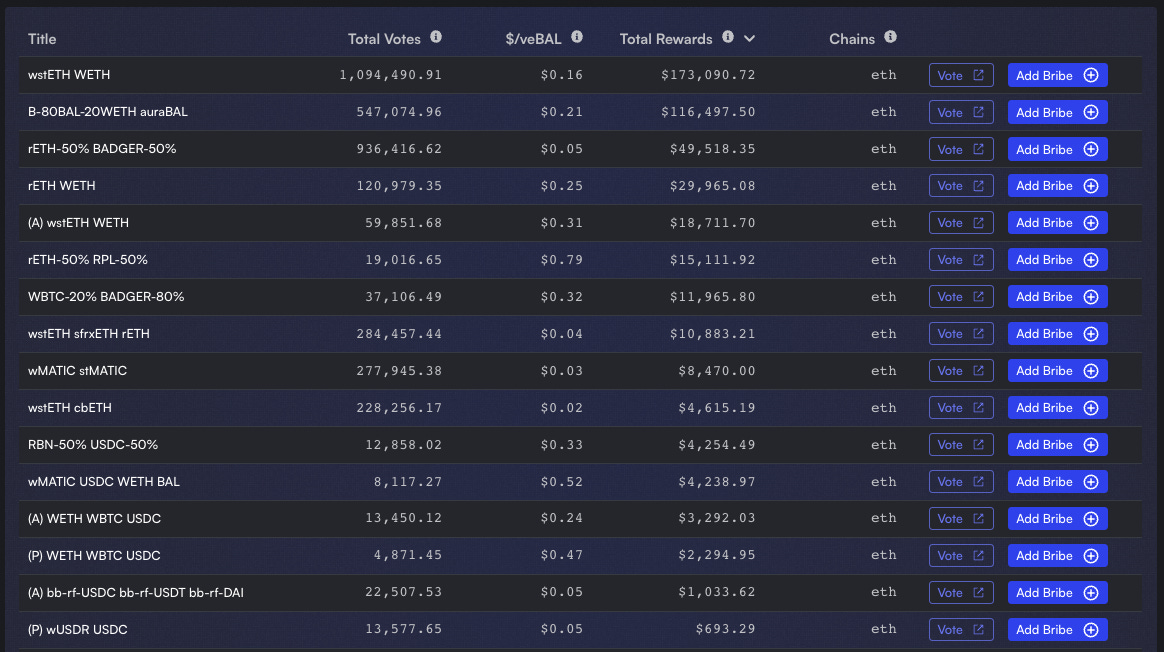Screen dimensions: 1164x652
Task: Click total votes value 284,457.44
Action: click(399, 334)
